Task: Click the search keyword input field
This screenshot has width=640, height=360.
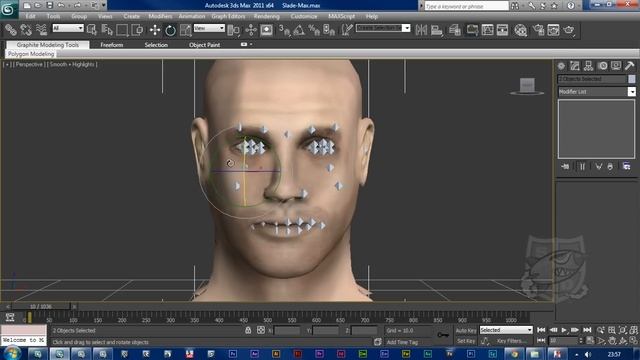Action: [x=467, y=6]
